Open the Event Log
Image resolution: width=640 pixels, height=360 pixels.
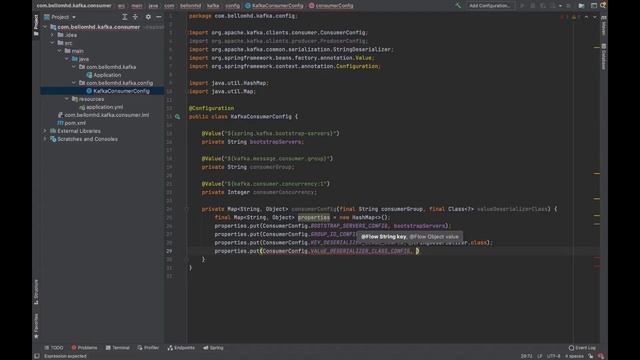(x=582, y=348)
